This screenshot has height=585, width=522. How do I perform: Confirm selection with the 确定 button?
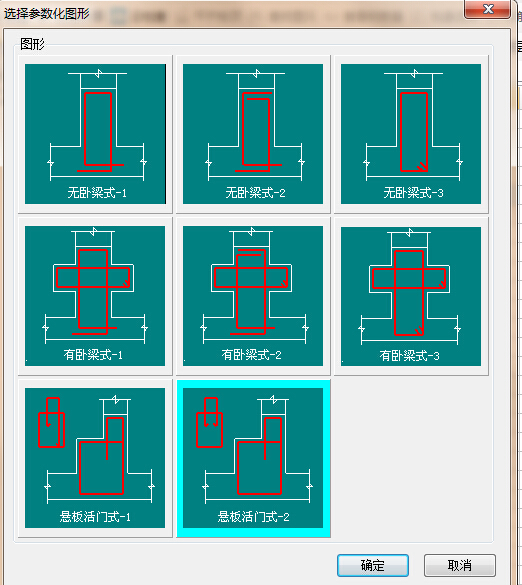(373, 565)
